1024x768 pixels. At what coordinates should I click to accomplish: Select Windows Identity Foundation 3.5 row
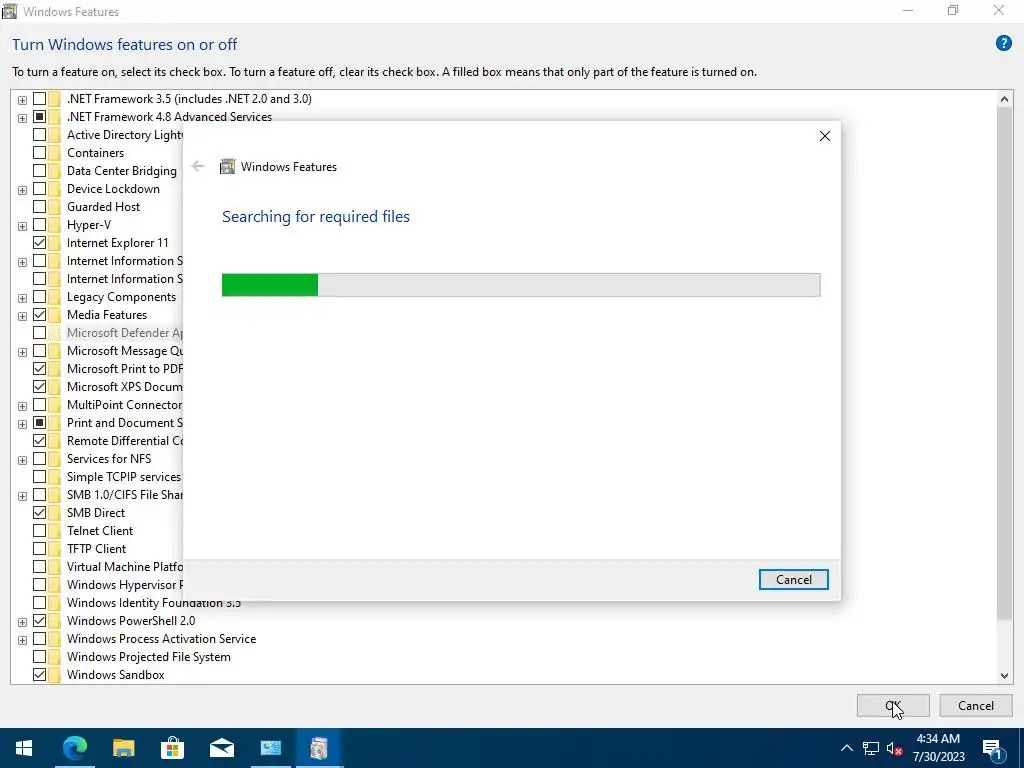tap(153, 603)
